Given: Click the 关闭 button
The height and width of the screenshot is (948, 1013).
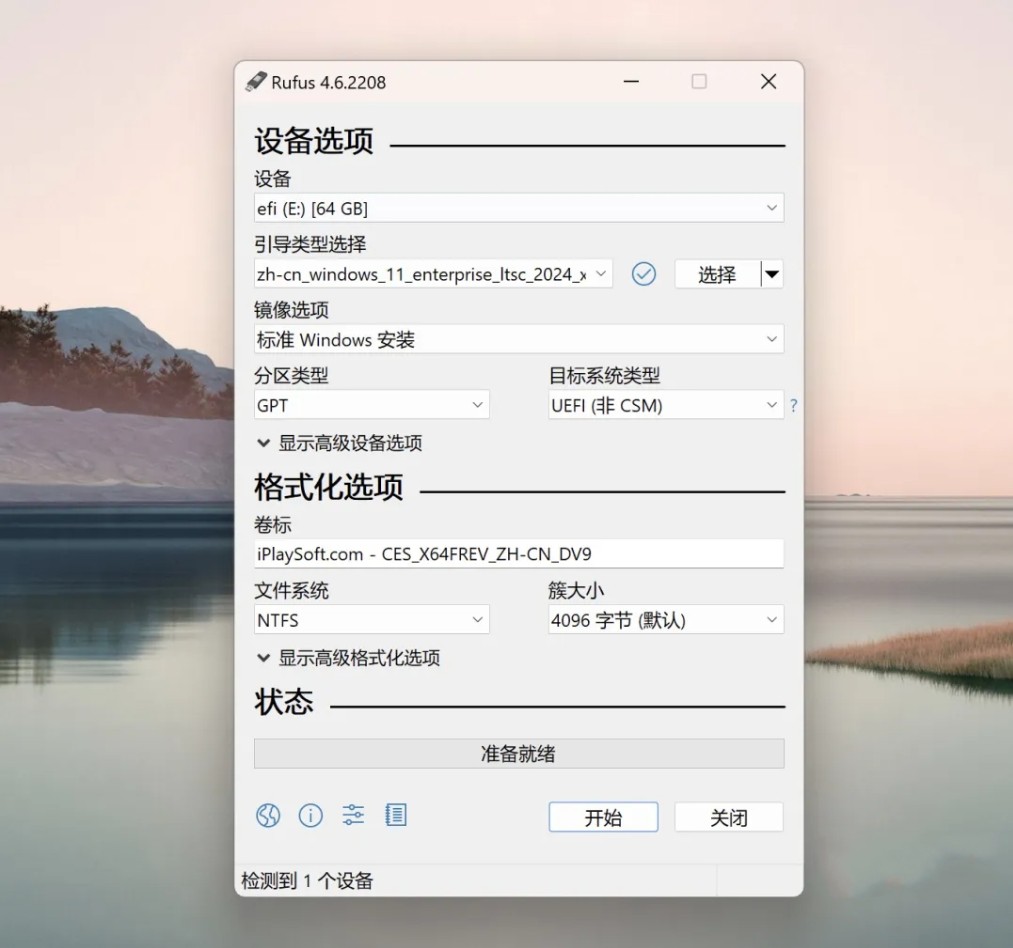Looking at the screenshot, I should point(729,817).
